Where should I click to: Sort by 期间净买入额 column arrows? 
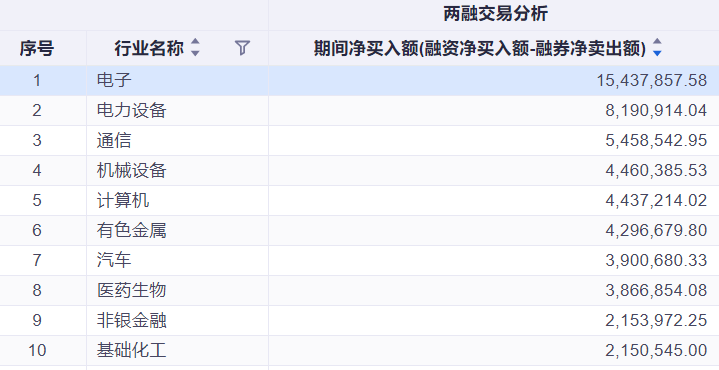pos(657,47)
